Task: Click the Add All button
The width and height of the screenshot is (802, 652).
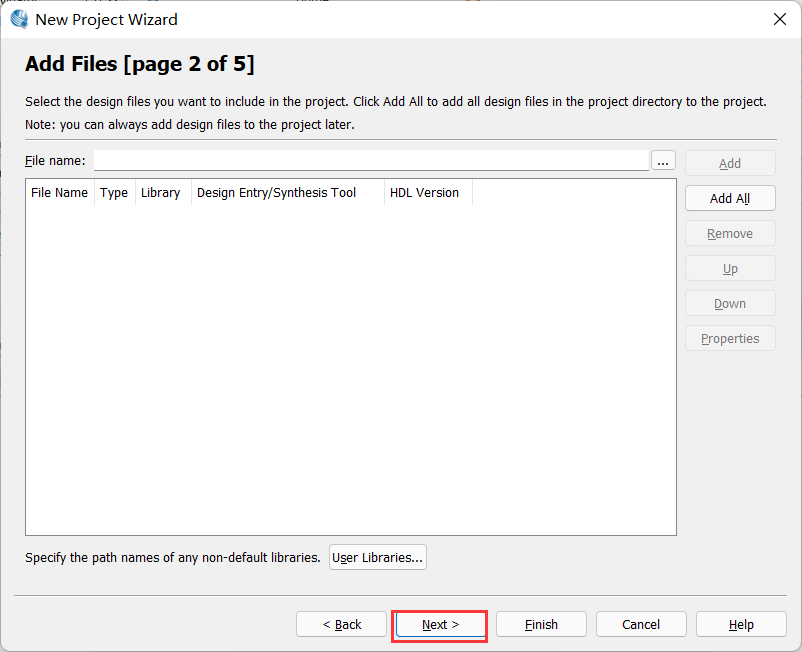Action: click(730, 198)
